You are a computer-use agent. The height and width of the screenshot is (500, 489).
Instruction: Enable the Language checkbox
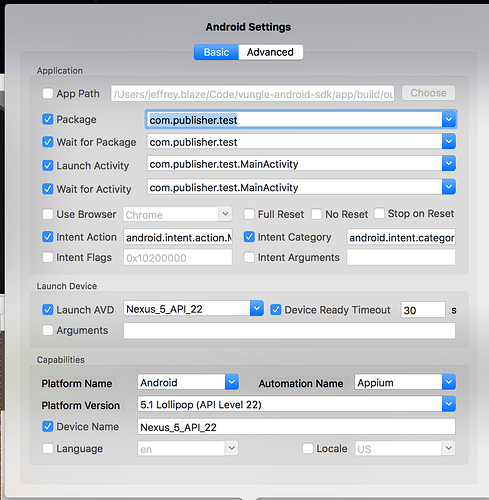pos(48,448)
